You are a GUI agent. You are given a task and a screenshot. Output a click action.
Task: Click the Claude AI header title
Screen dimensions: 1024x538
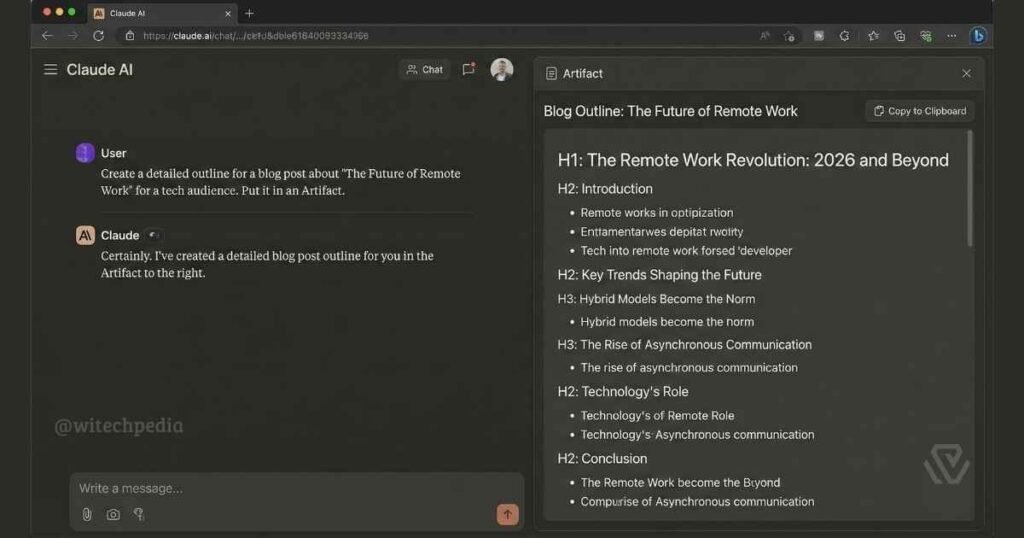pos(99,70)
